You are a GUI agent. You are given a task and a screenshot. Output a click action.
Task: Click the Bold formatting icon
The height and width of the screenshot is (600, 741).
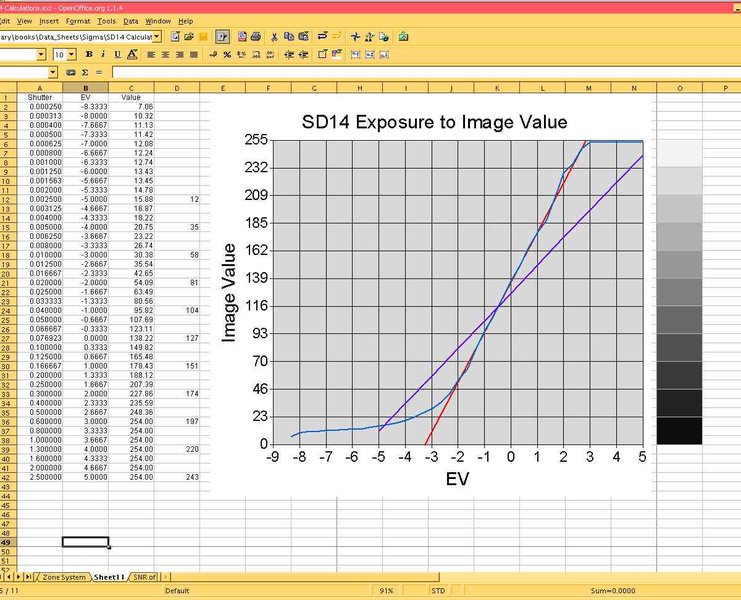[x=88, y=55]
